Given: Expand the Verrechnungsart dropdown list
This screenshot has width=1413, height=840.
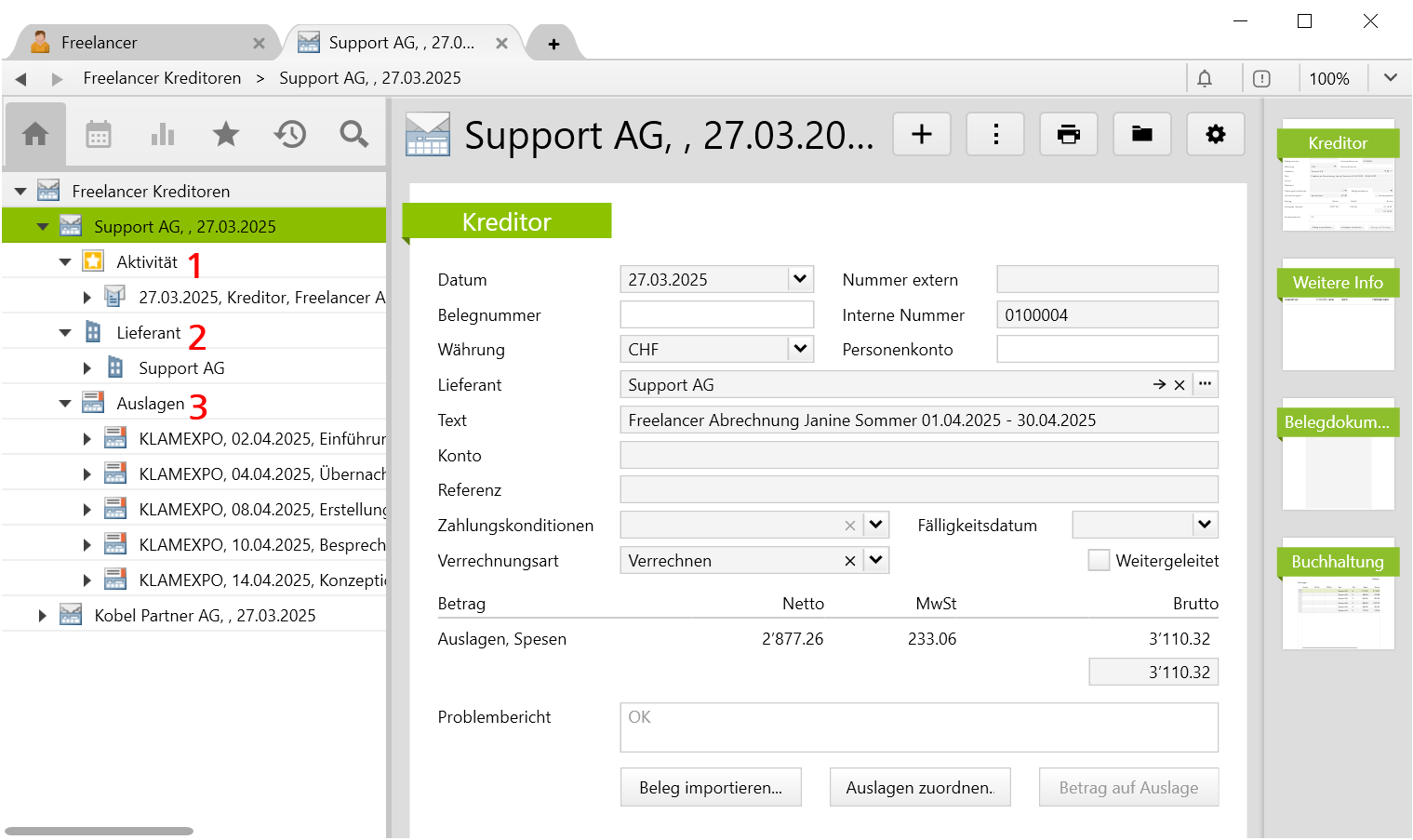Looking at the screenshot, I should [876, 561].
